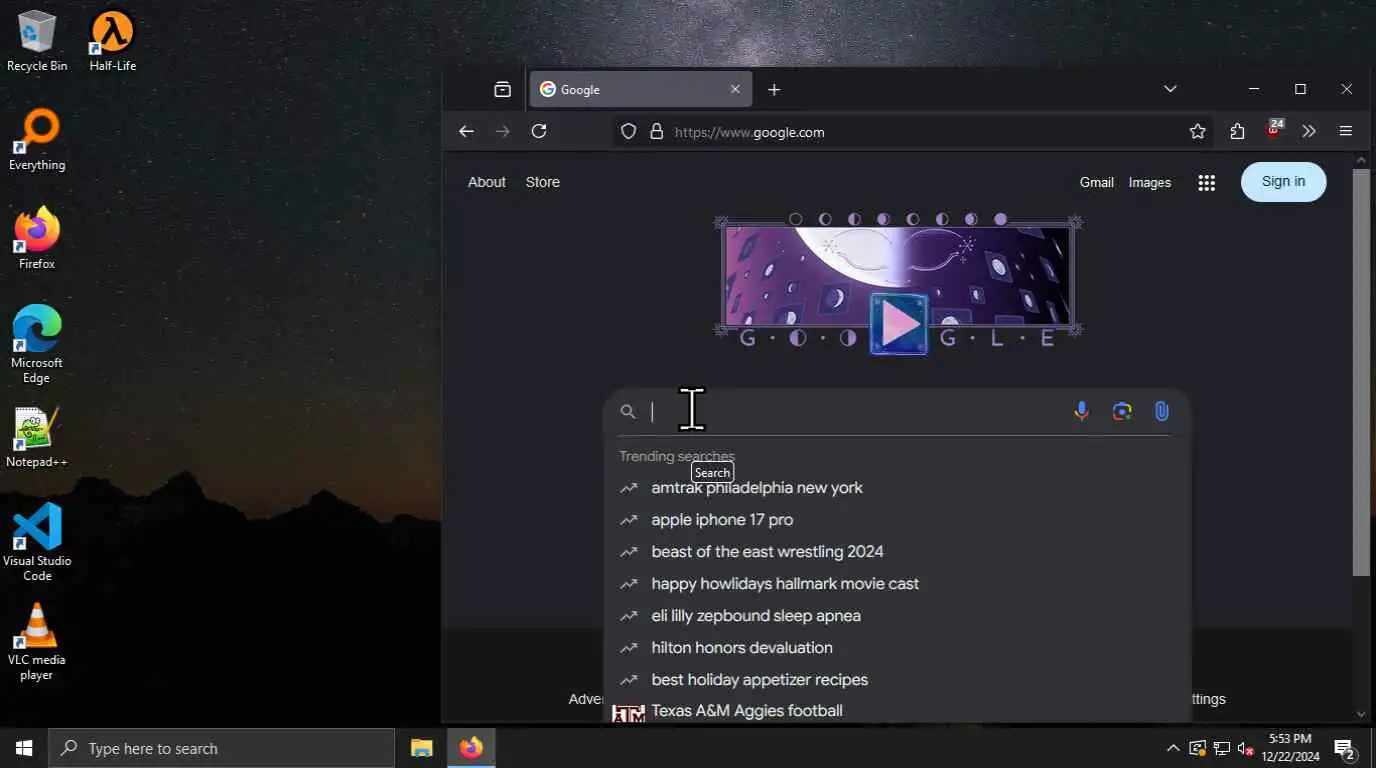Click the scrollbar down arrow
This screenshot has width=1376, height=768.
coord(1361,714)
